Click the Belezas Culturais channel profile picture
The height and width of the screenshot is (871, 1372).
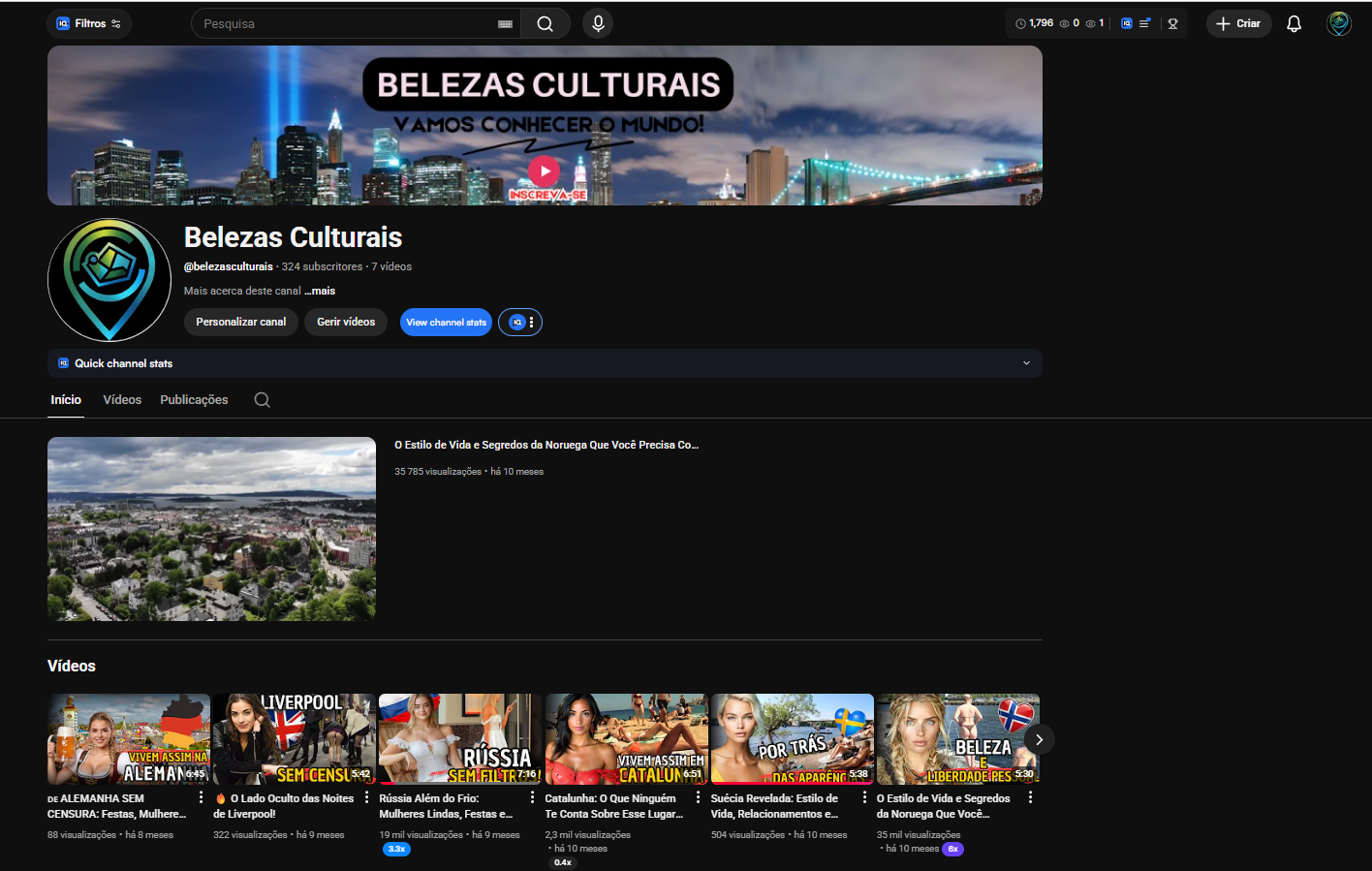point(109,280)
